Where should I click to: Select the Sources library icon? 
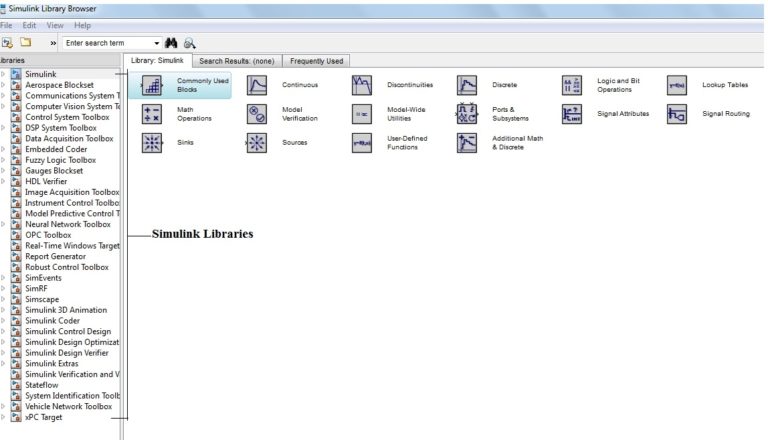[x=257, y=143]
